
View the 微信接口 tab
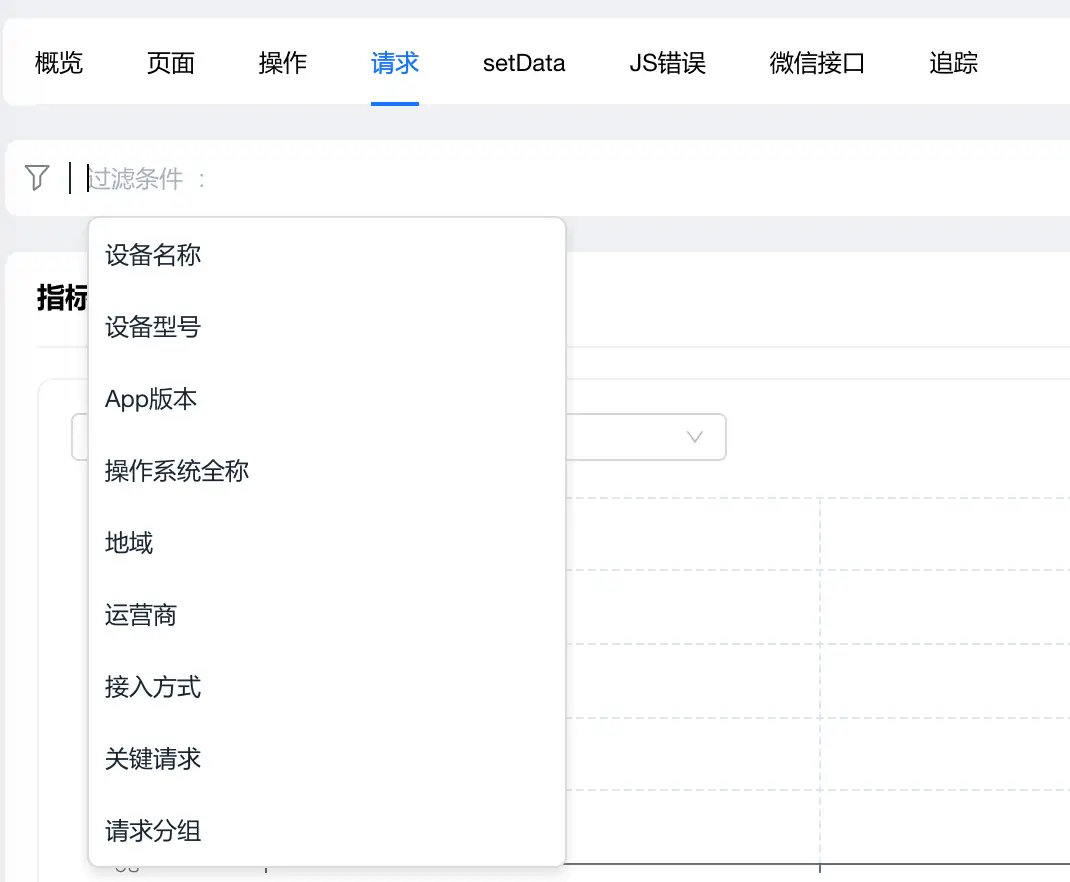click(817, 64)
